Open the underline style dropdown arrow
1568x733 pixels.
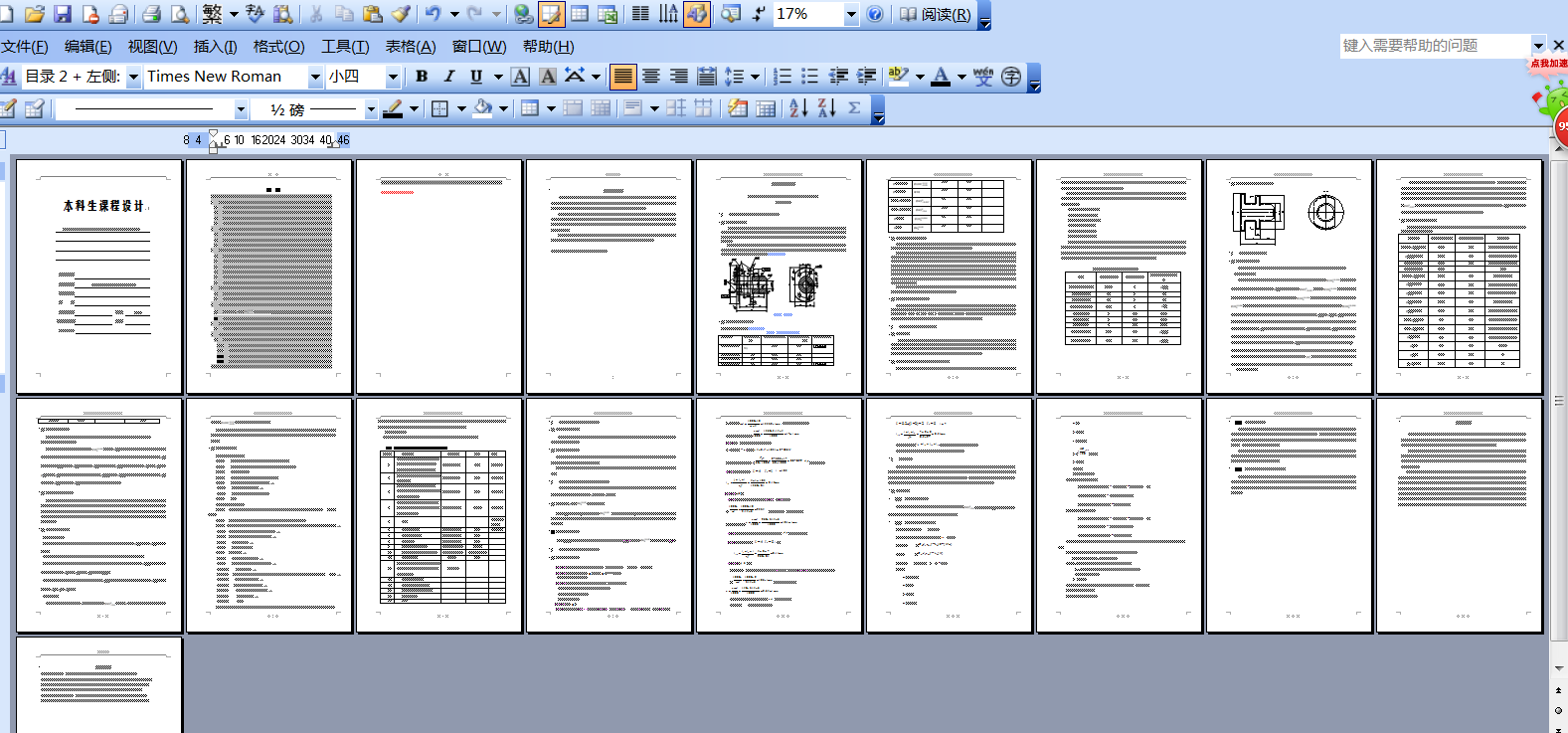click(498, 77)
